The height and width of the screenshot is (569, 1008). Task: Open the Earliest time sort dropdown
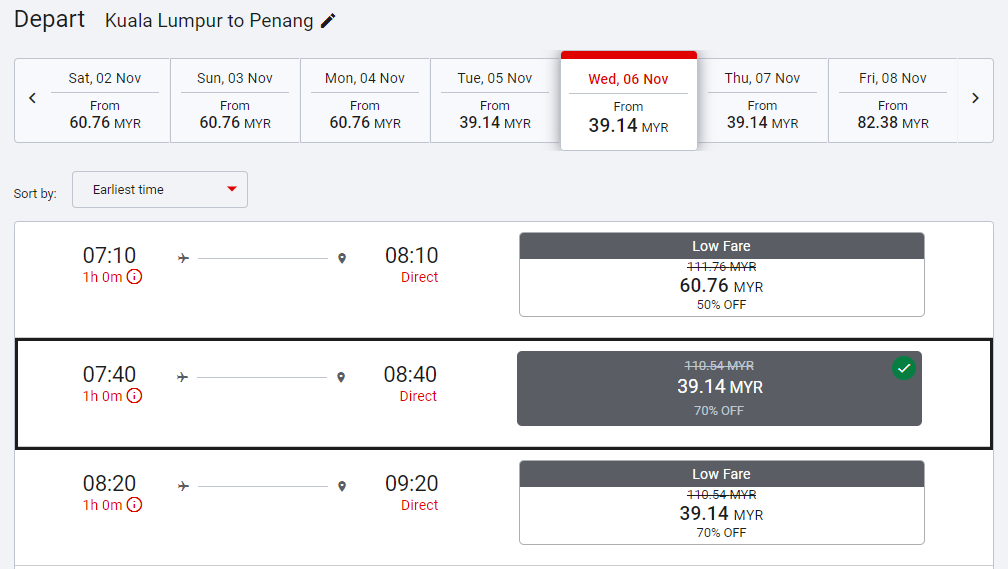pyautogui.click(x=159, y=190)
